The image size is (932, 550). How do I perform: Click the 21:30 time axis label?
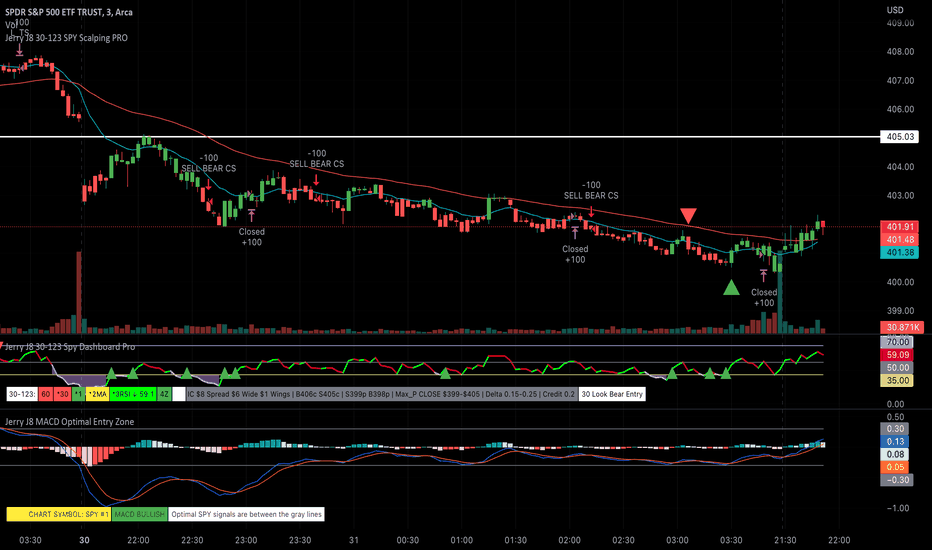(x=785, y=540)
